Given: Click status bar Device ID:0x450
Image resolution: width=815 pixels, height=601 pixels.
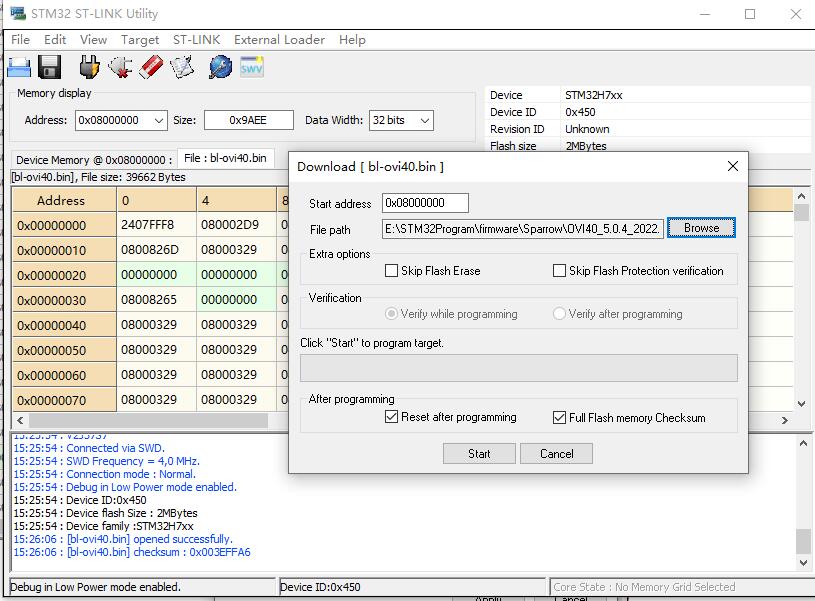Looking at the screenshot, I should pos(320,587).
